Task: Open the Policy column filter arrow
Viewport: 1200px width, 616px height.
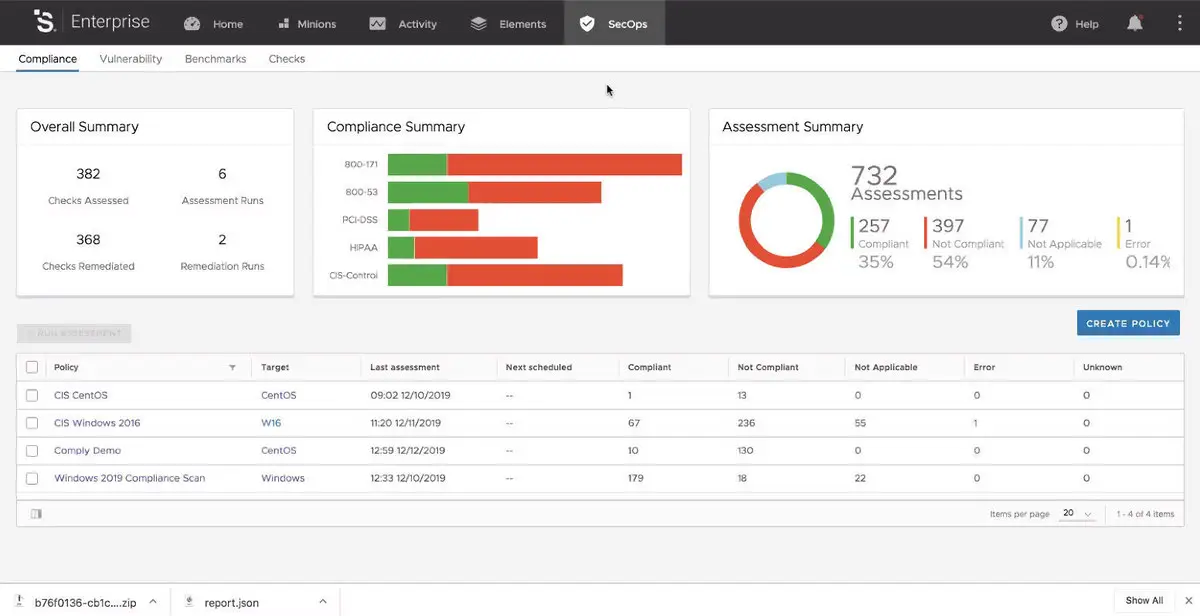Action: (x=233, y=367)
